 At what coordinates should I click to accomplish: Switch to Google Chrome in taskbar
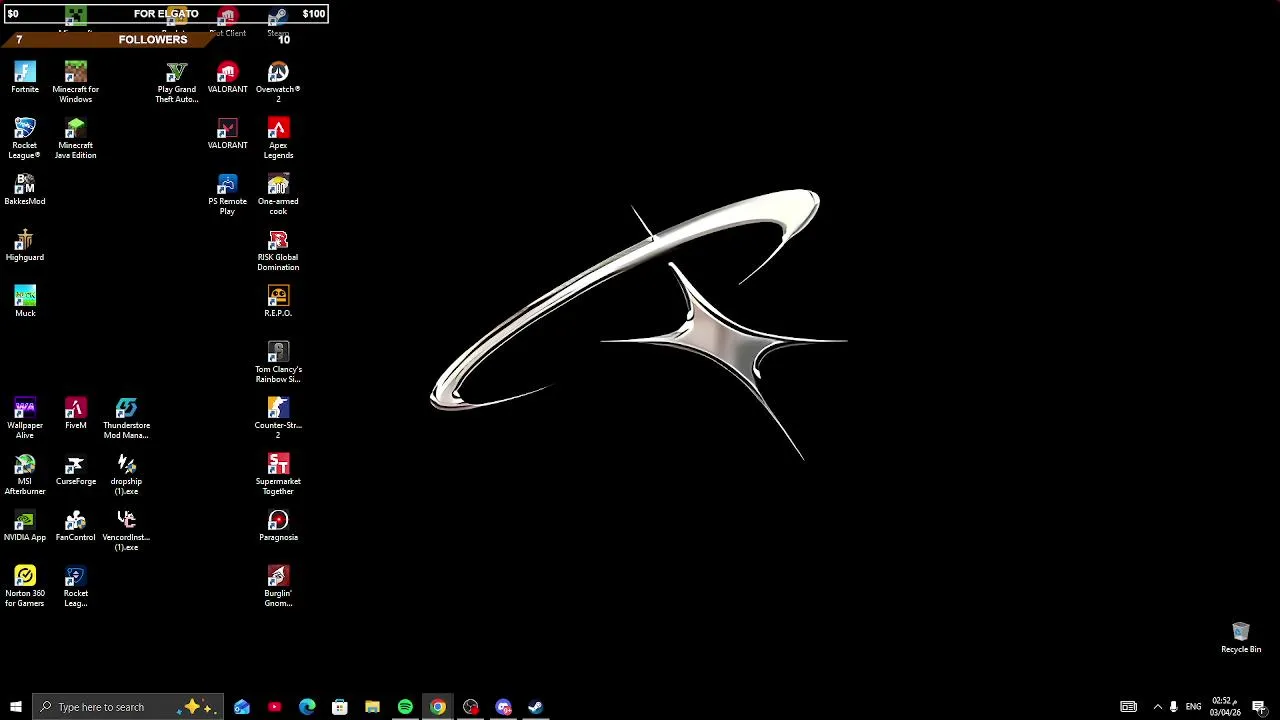click(438, 707)
